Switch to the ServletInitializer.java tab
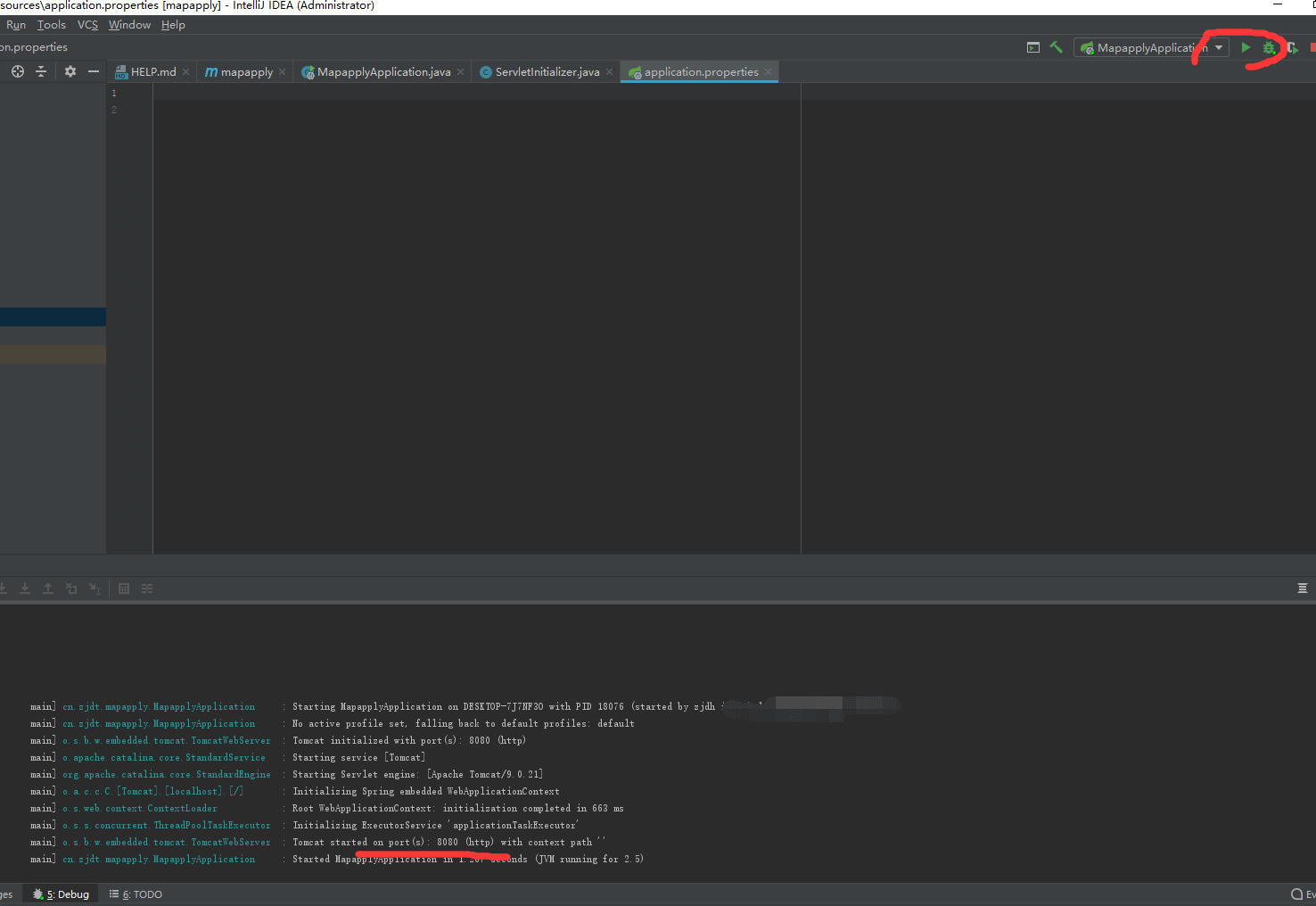This screenshot has width=1316, height=906. point(547,72)
